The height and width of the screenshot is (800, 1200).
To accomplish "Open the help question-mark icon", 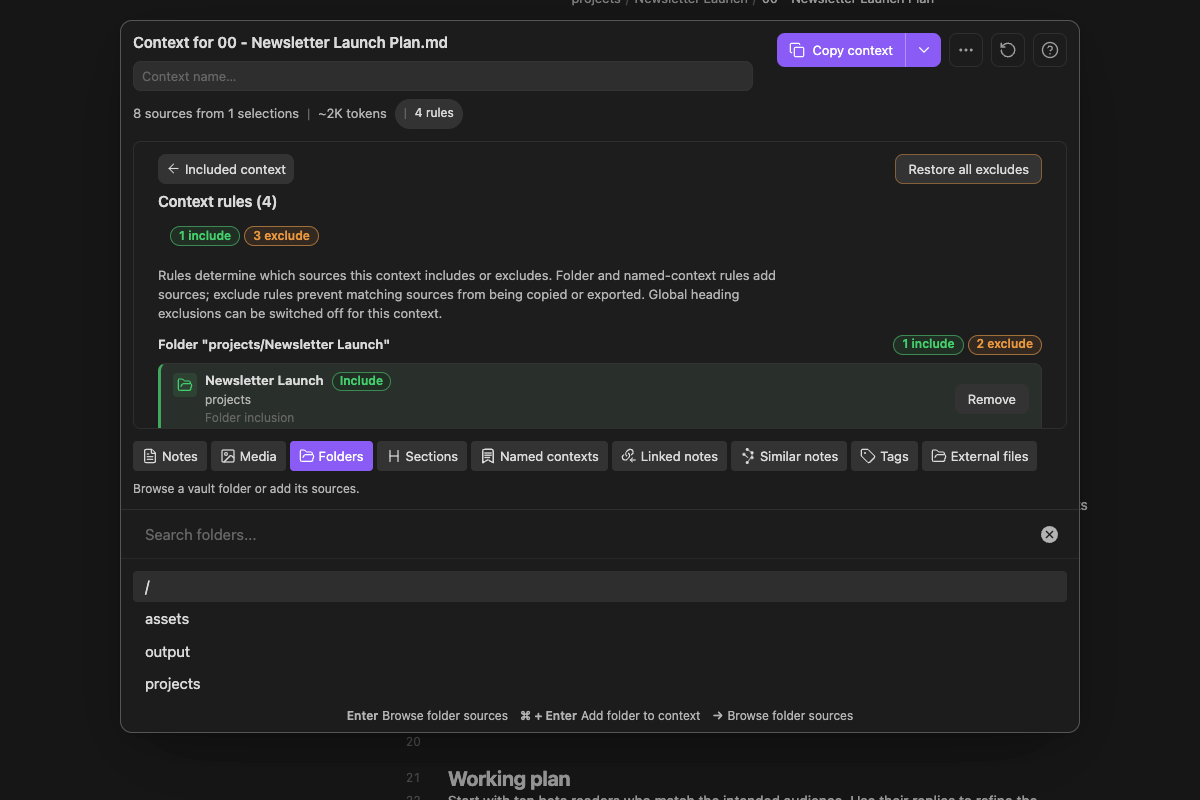I will (1050, 50).
